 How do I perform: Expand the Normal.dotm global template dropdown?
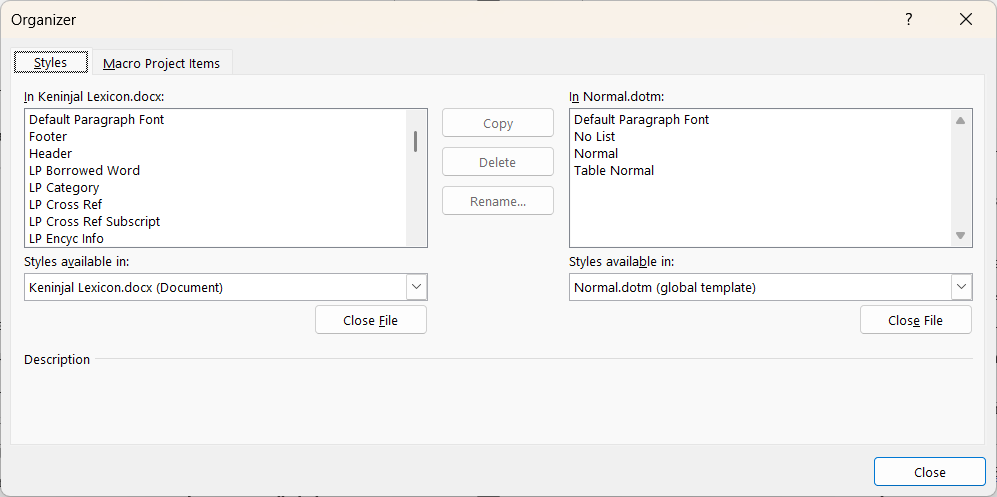[x=961, y=287]
